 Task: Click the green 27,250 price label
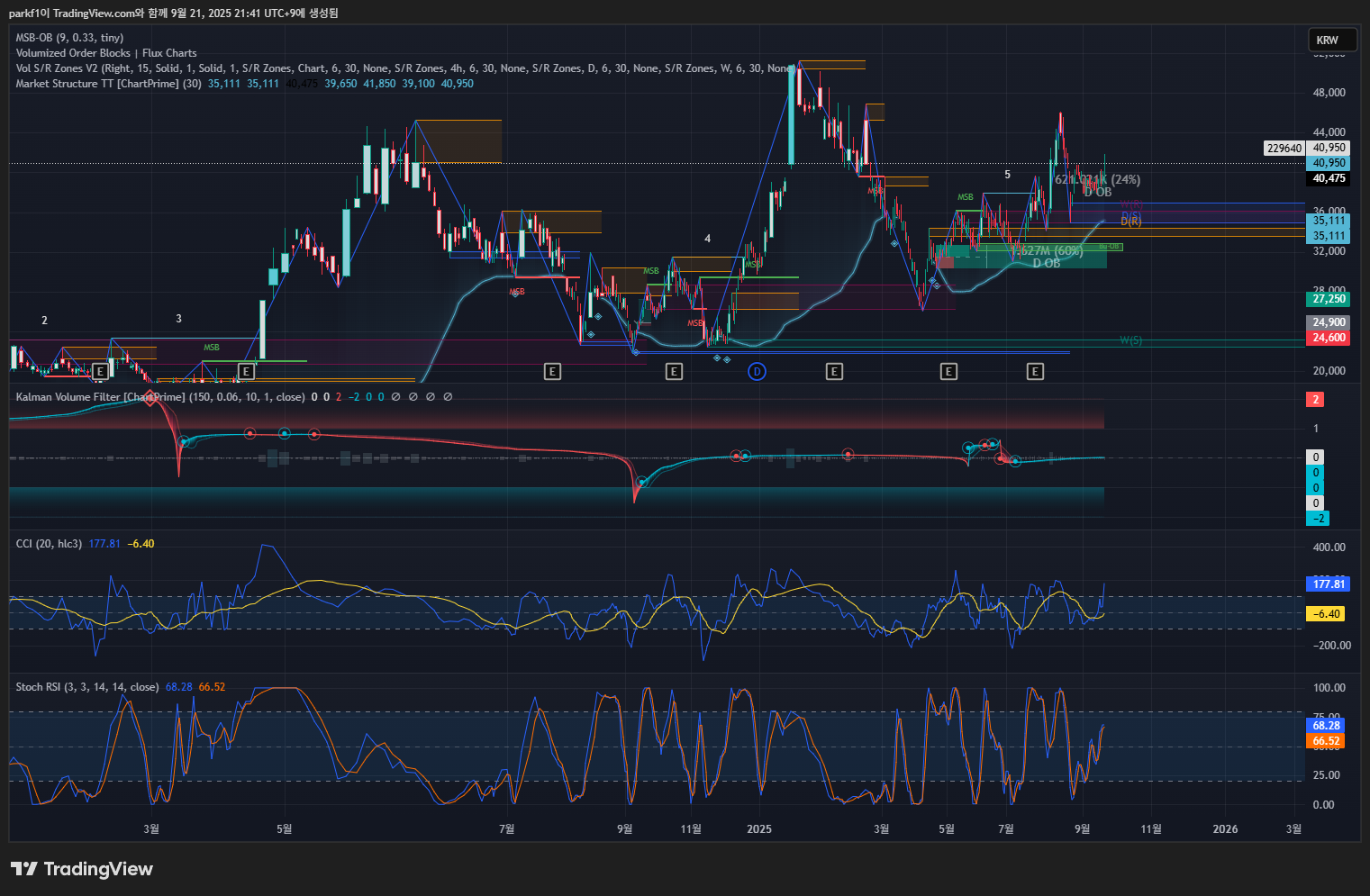1329,299
